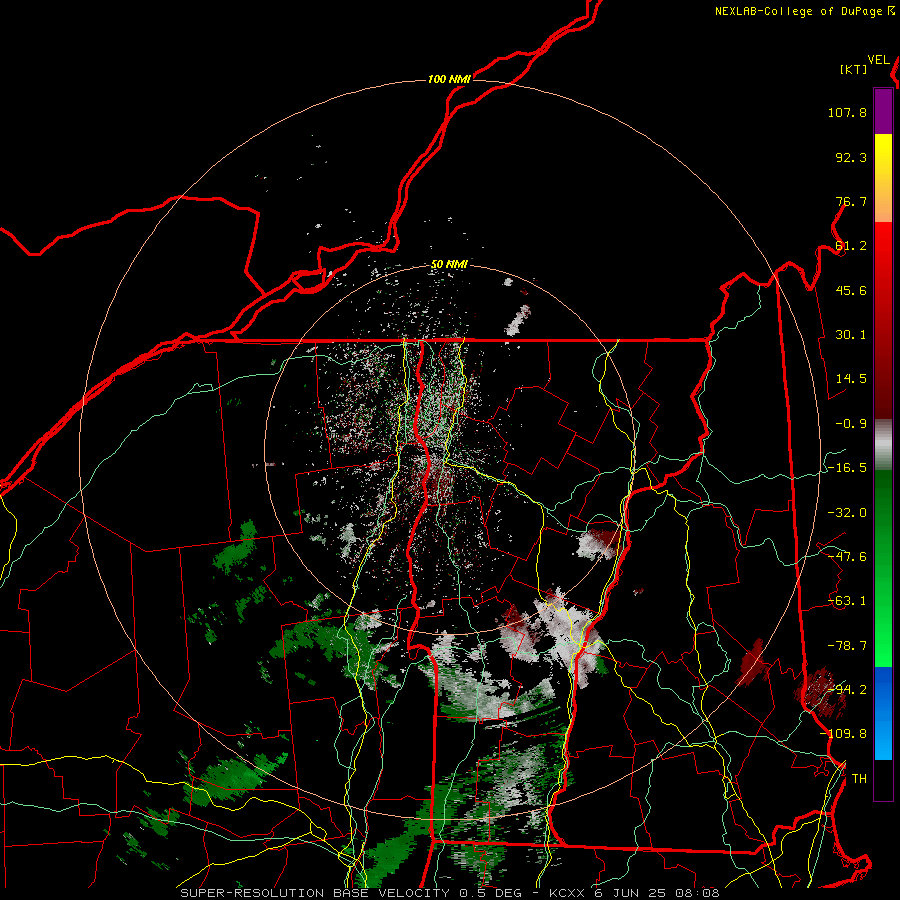Screen dimensions: 900x900
Task: Click the [KT] units label
Action: (854, 69)
